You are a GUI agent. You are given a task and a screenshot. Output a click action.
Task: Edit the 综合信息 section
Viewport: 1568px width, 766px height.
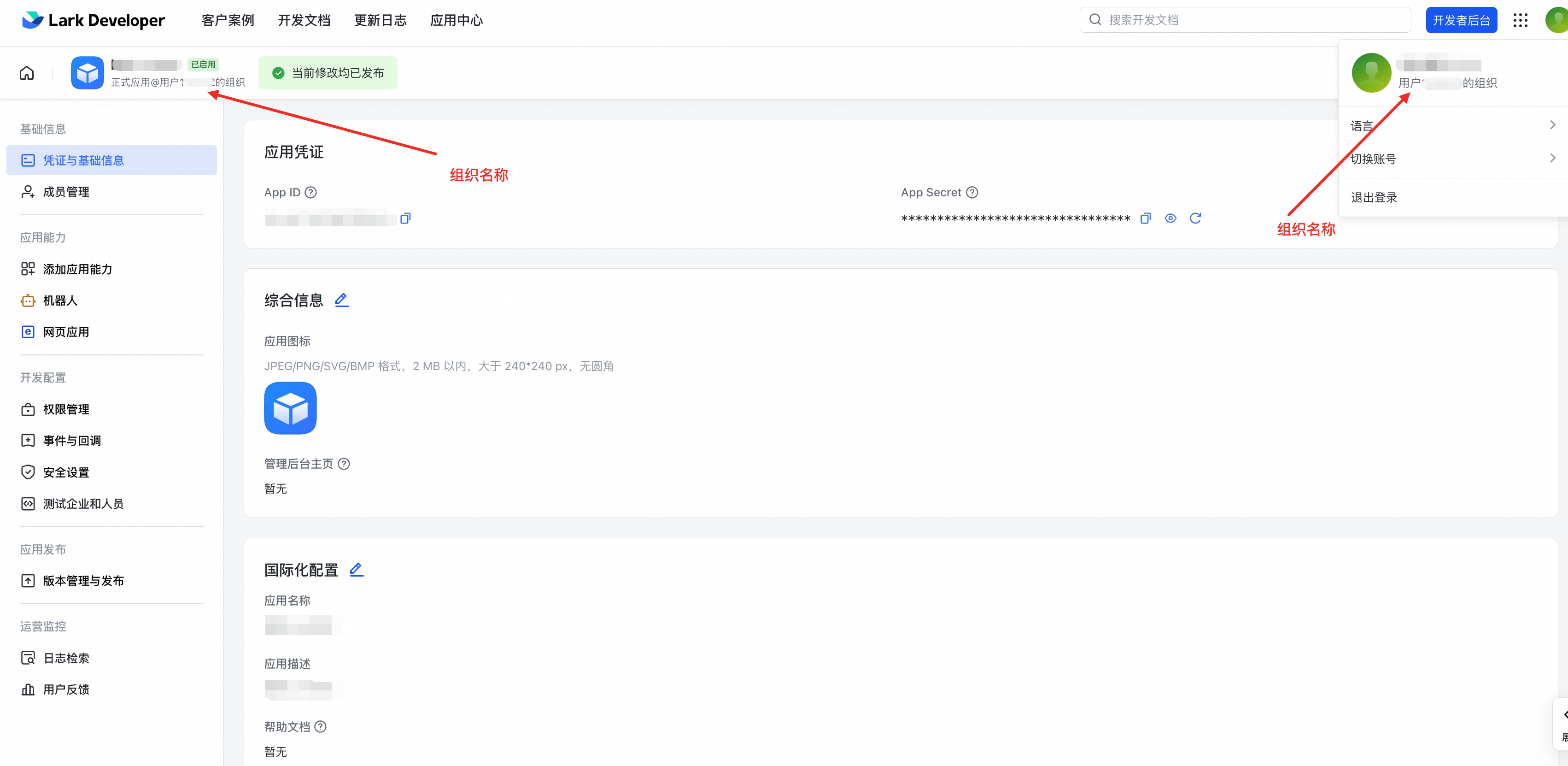pos(341,300)
